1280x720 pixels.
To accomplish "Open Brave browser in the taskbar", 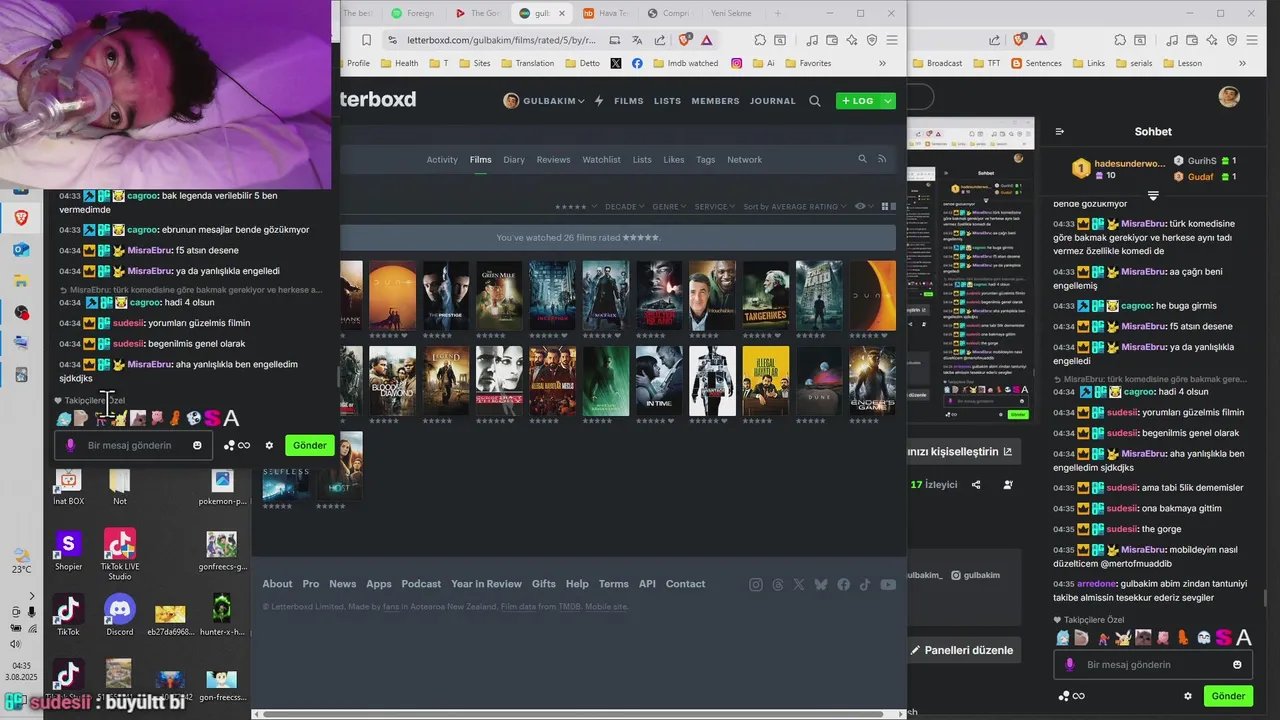I will click(21, 217).
